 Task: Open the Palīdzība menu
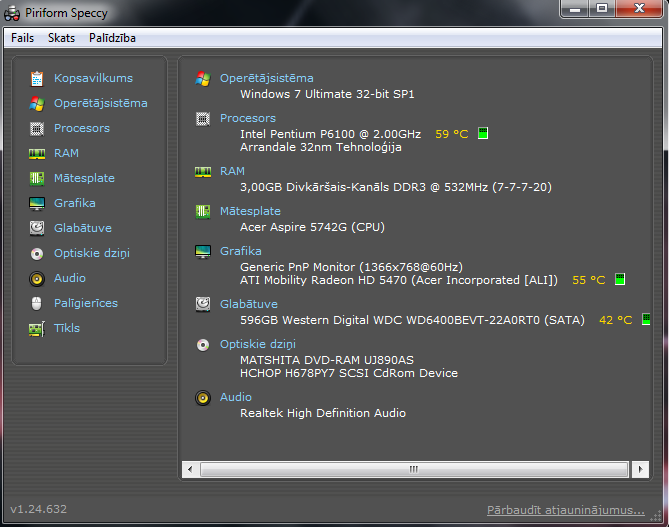click(112, 38)
